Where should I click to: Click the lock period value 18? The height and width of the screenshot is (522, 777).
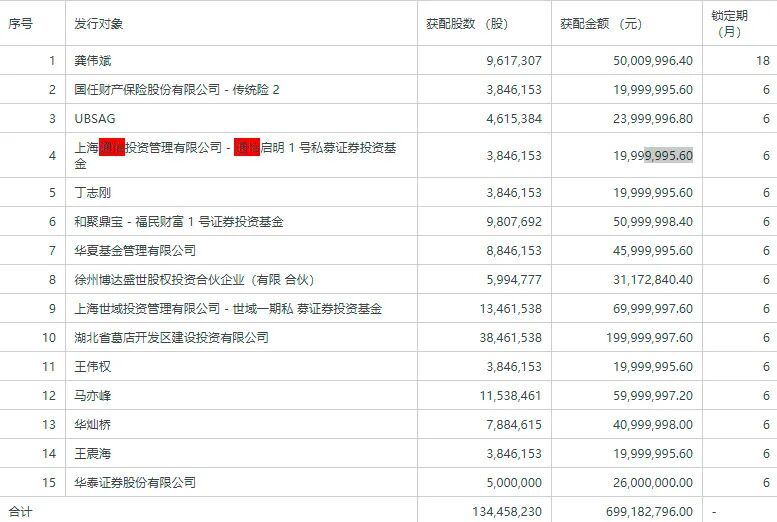tap(763, 60)
